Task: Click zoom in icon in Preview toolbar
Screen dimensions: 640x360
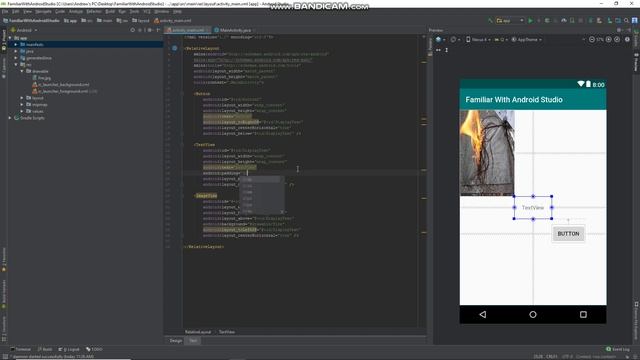Action: coord(609,40)
